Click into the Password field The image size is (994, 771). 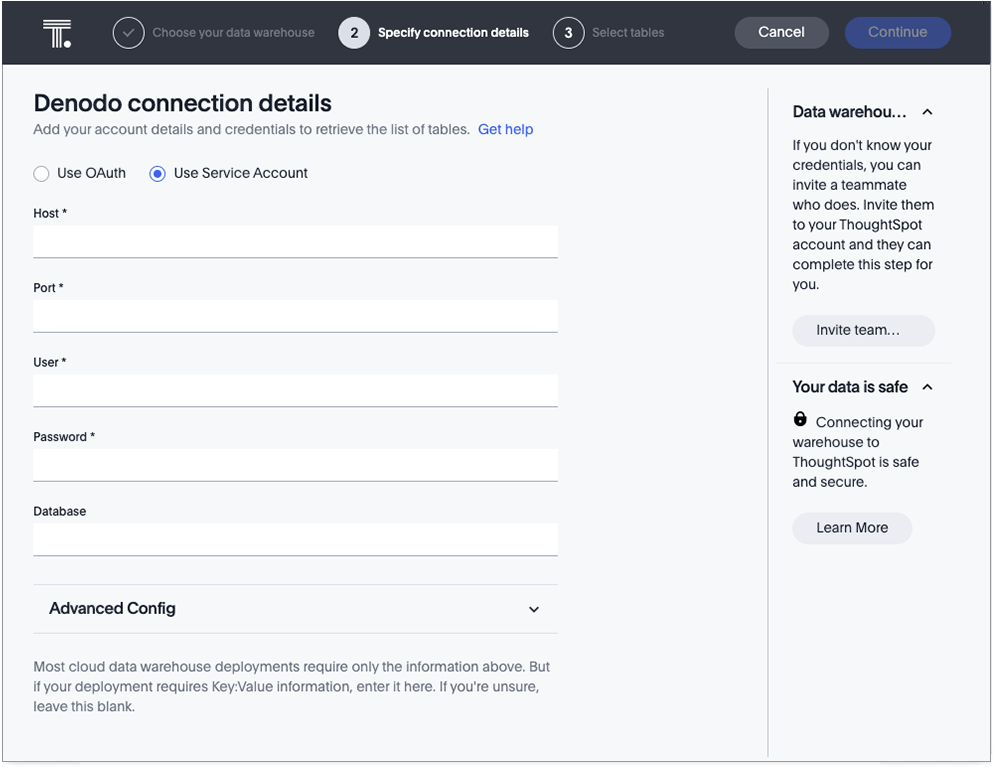[295, 465]
